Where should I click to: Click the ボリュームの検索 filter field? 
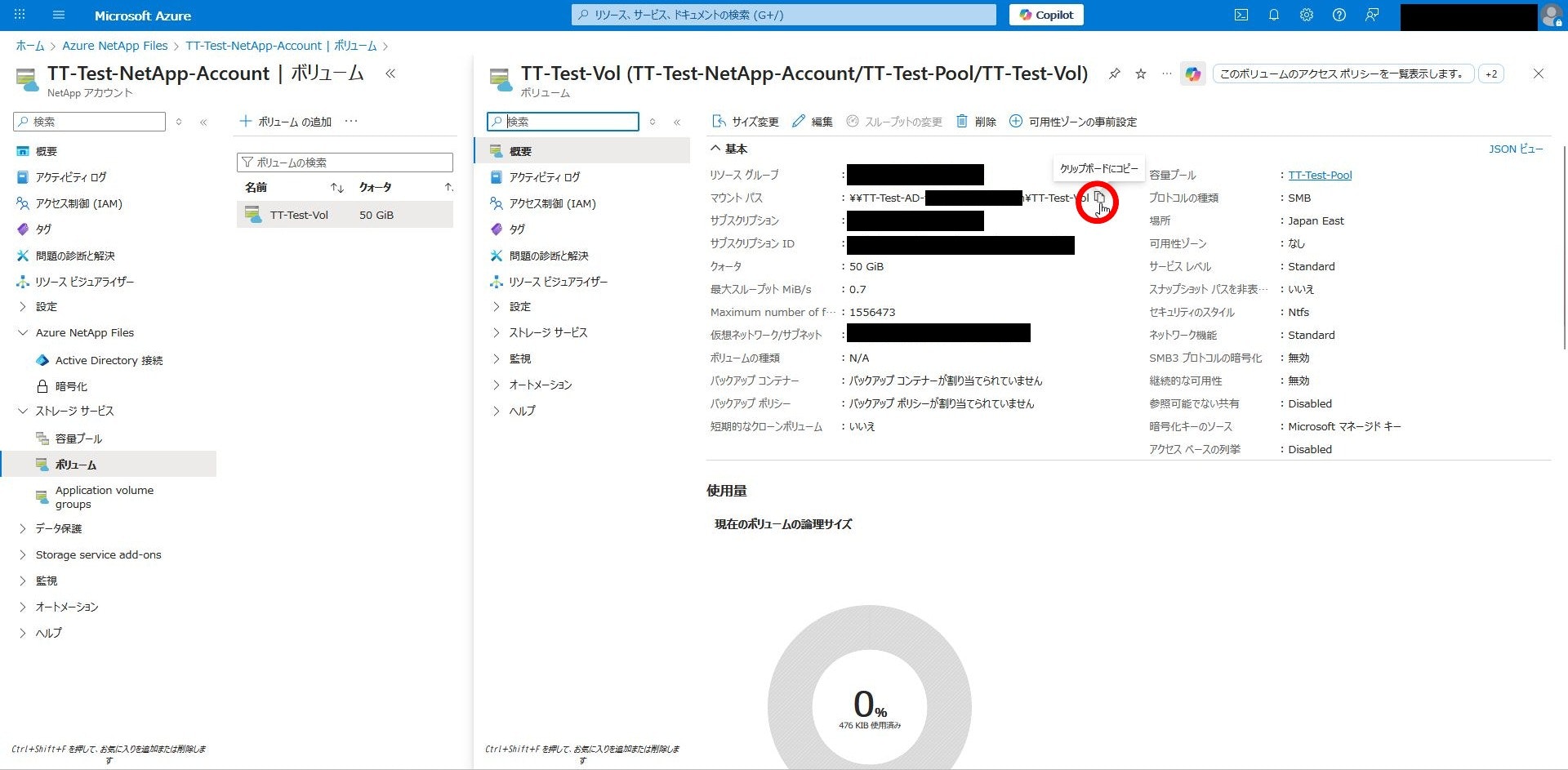tap(345, 162)
